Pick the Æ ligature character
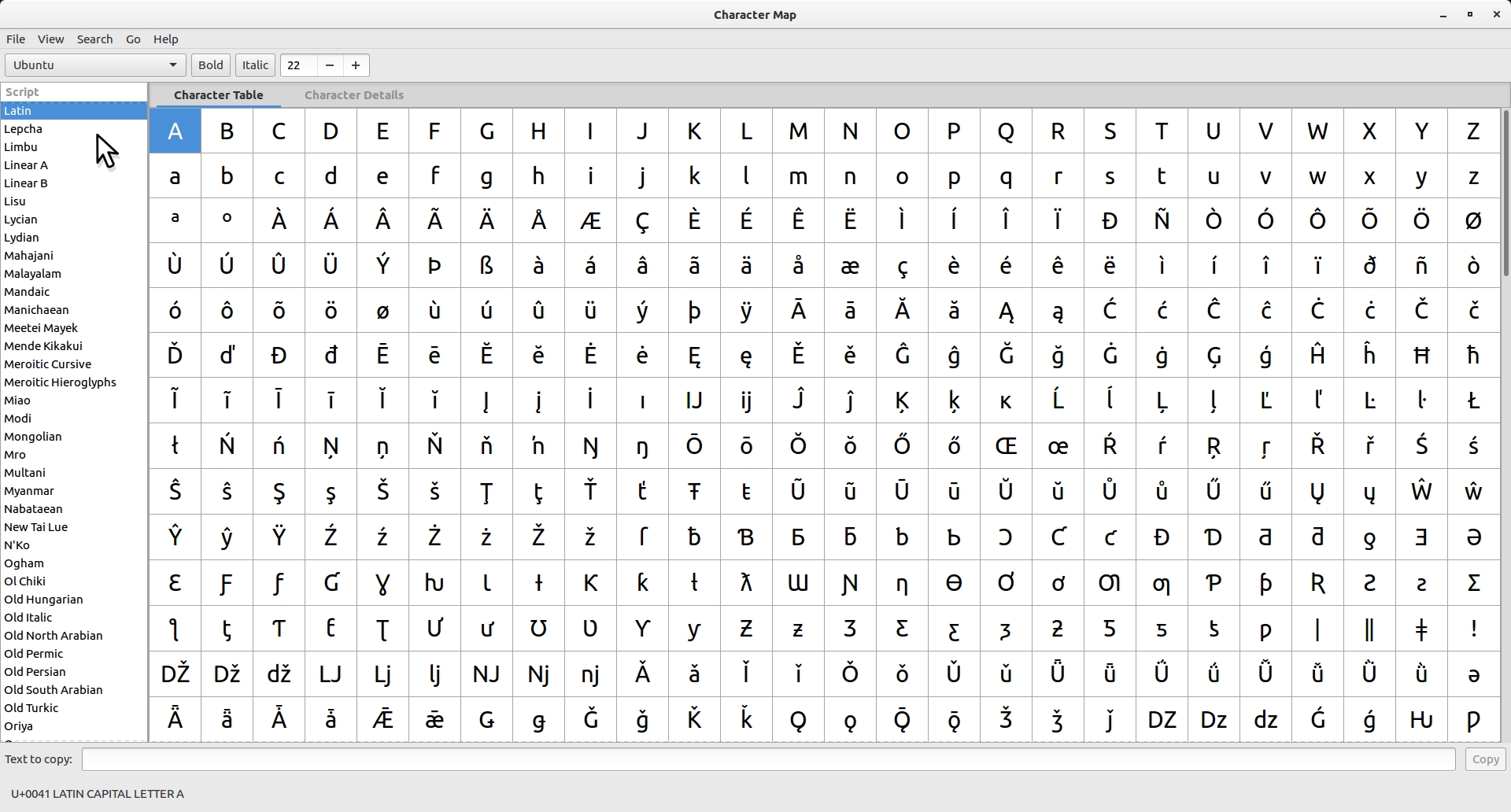 tap(590, 221)
